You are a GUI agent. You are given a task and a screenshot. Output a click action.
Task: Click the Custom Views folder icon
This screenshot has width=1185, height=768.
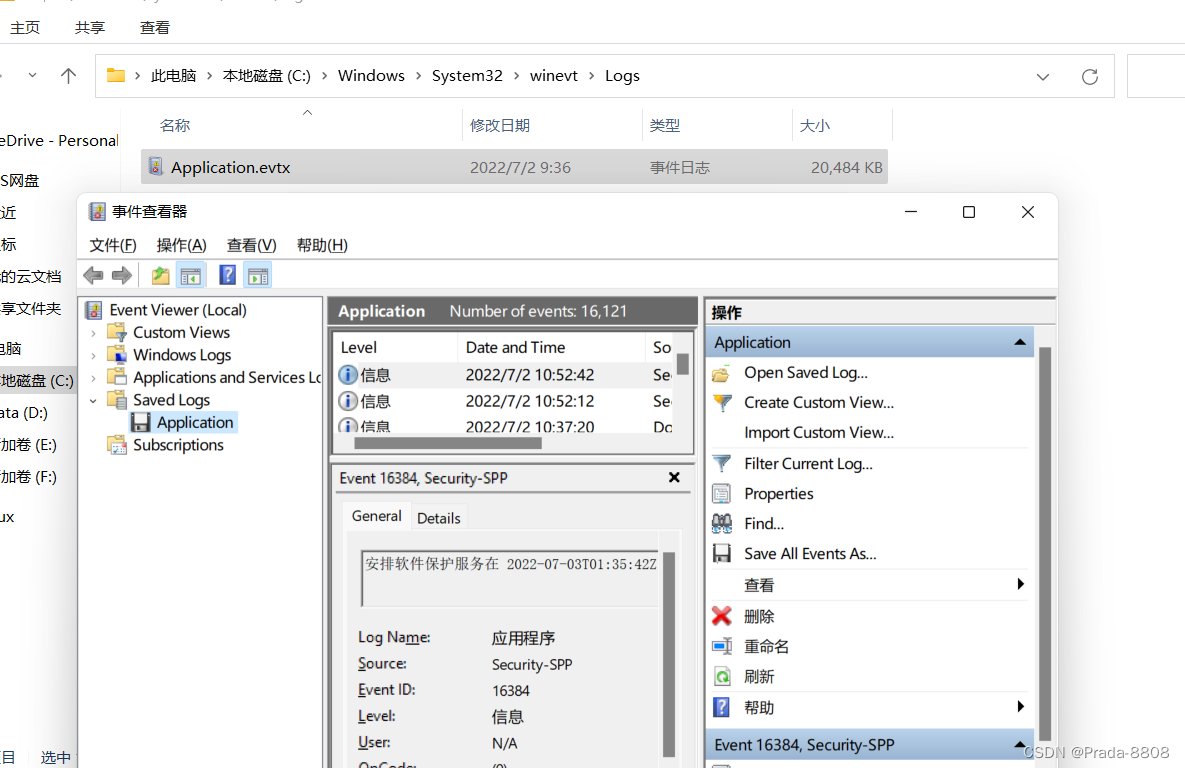pyautogui.click(x=117, y=332)
